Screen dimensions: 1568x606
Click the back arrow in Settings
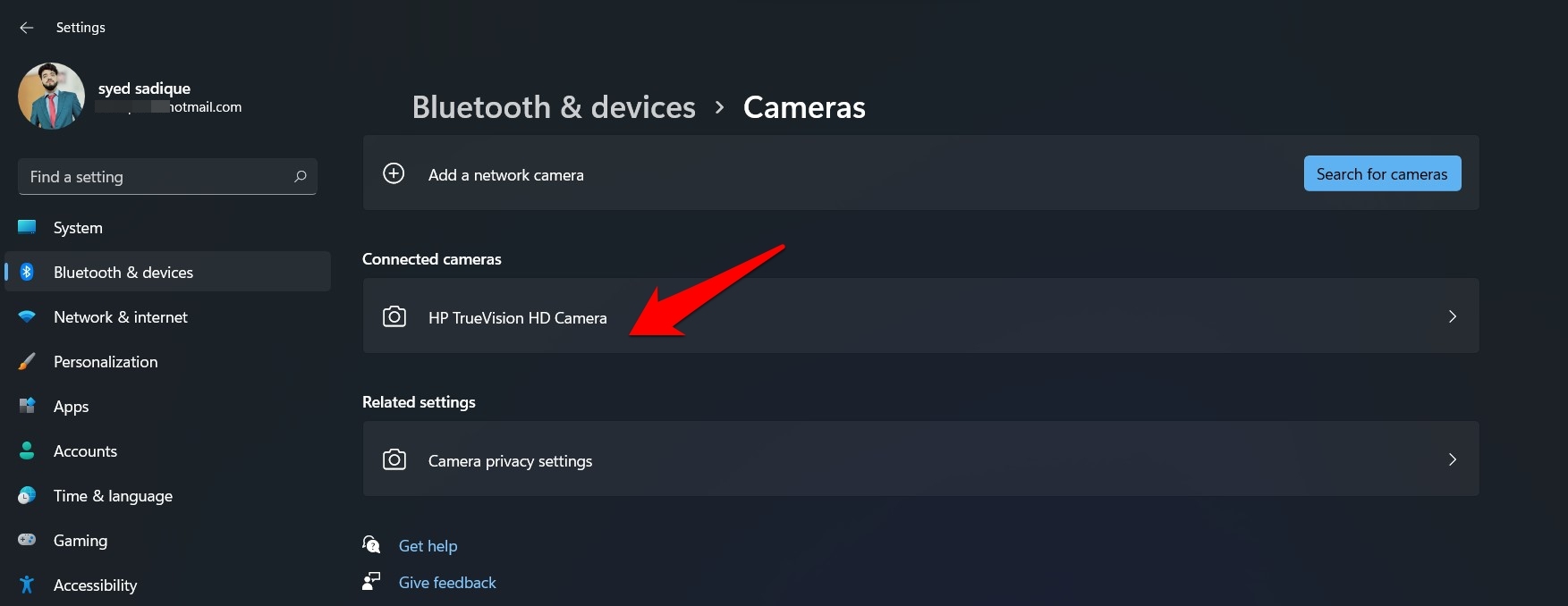click(x=27, y=28)
